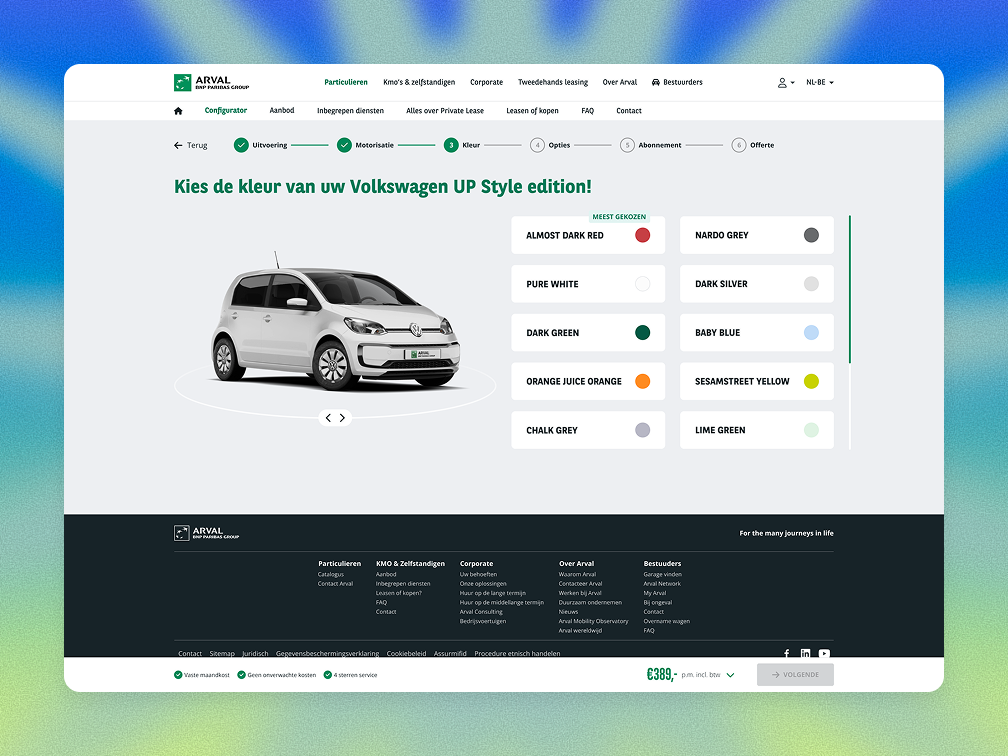
Task: Click the Volgende button
Action: pos(795,675)
